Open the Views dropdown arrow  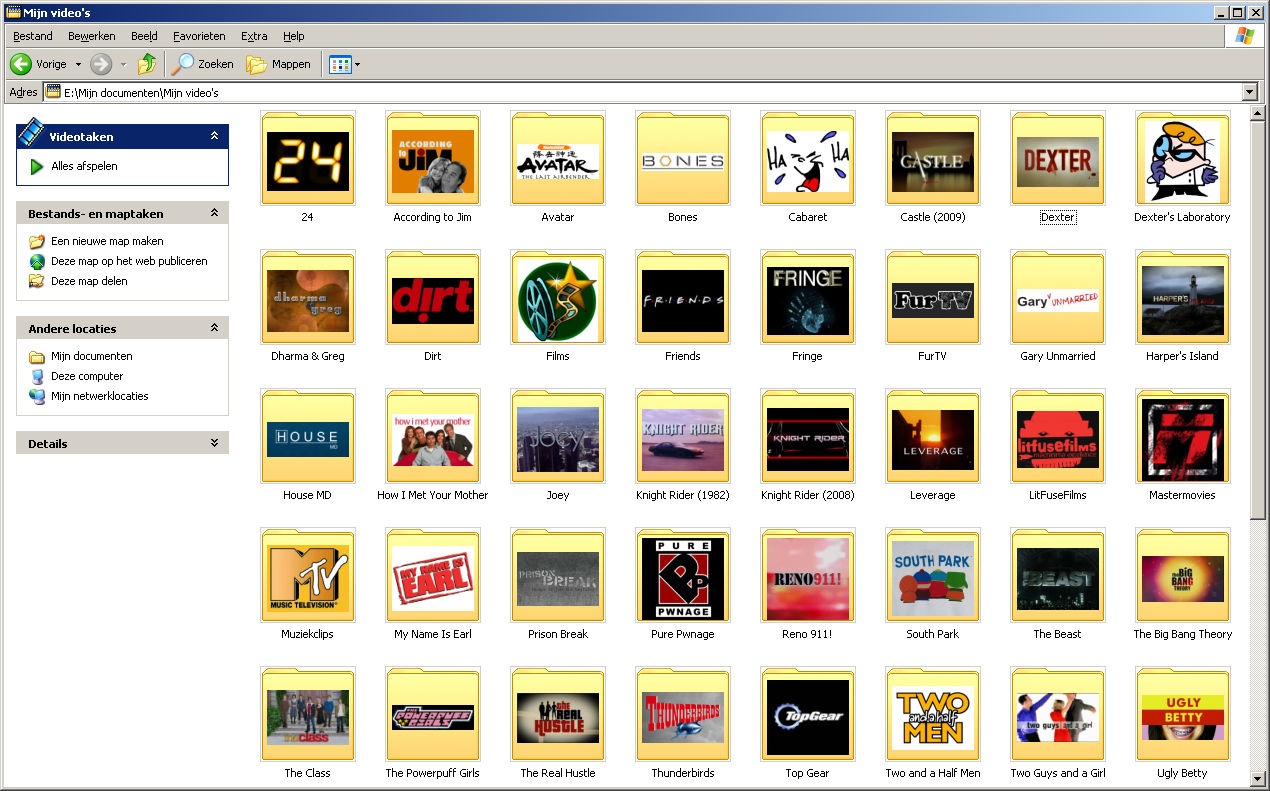tap(357, 64)
